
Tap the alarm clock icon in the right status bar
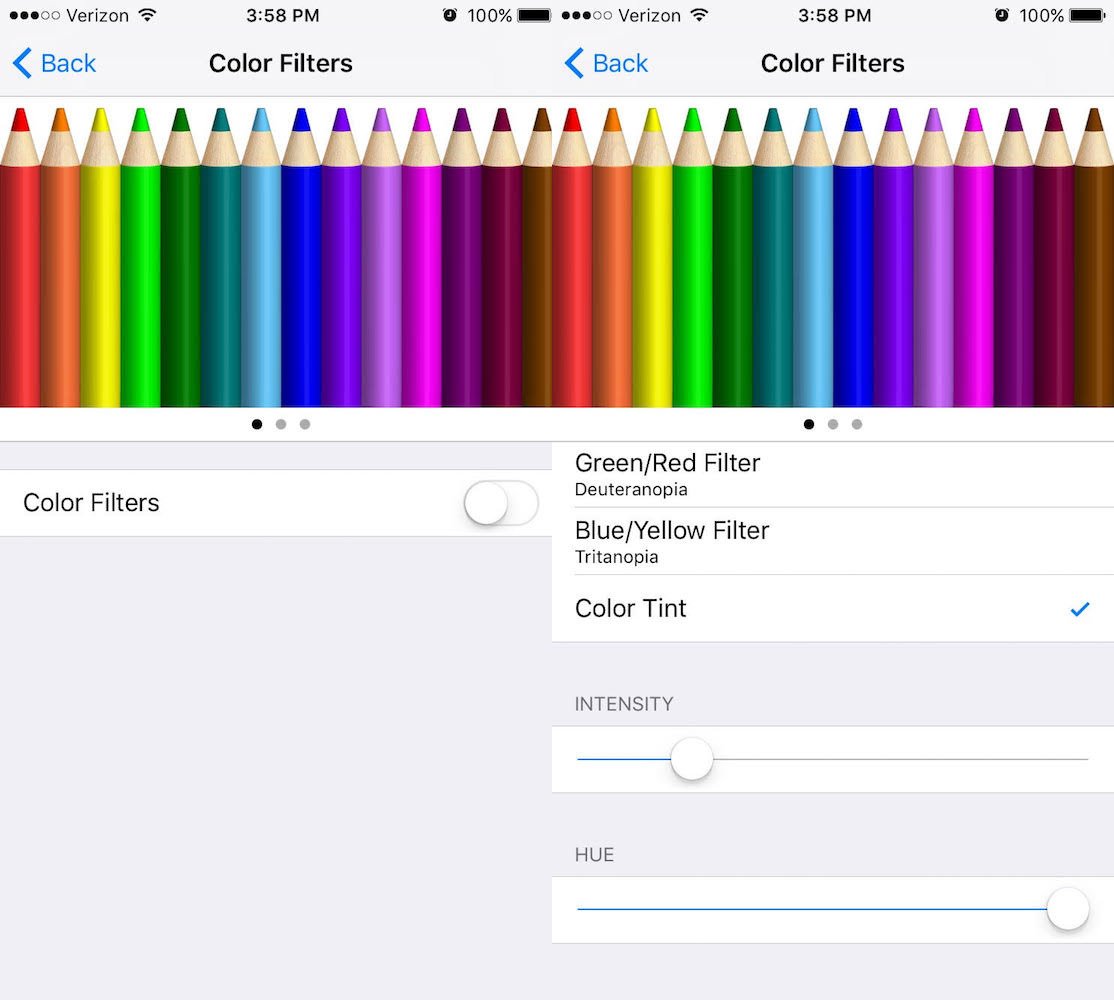pyautogui.click(x=1001, y=15)
